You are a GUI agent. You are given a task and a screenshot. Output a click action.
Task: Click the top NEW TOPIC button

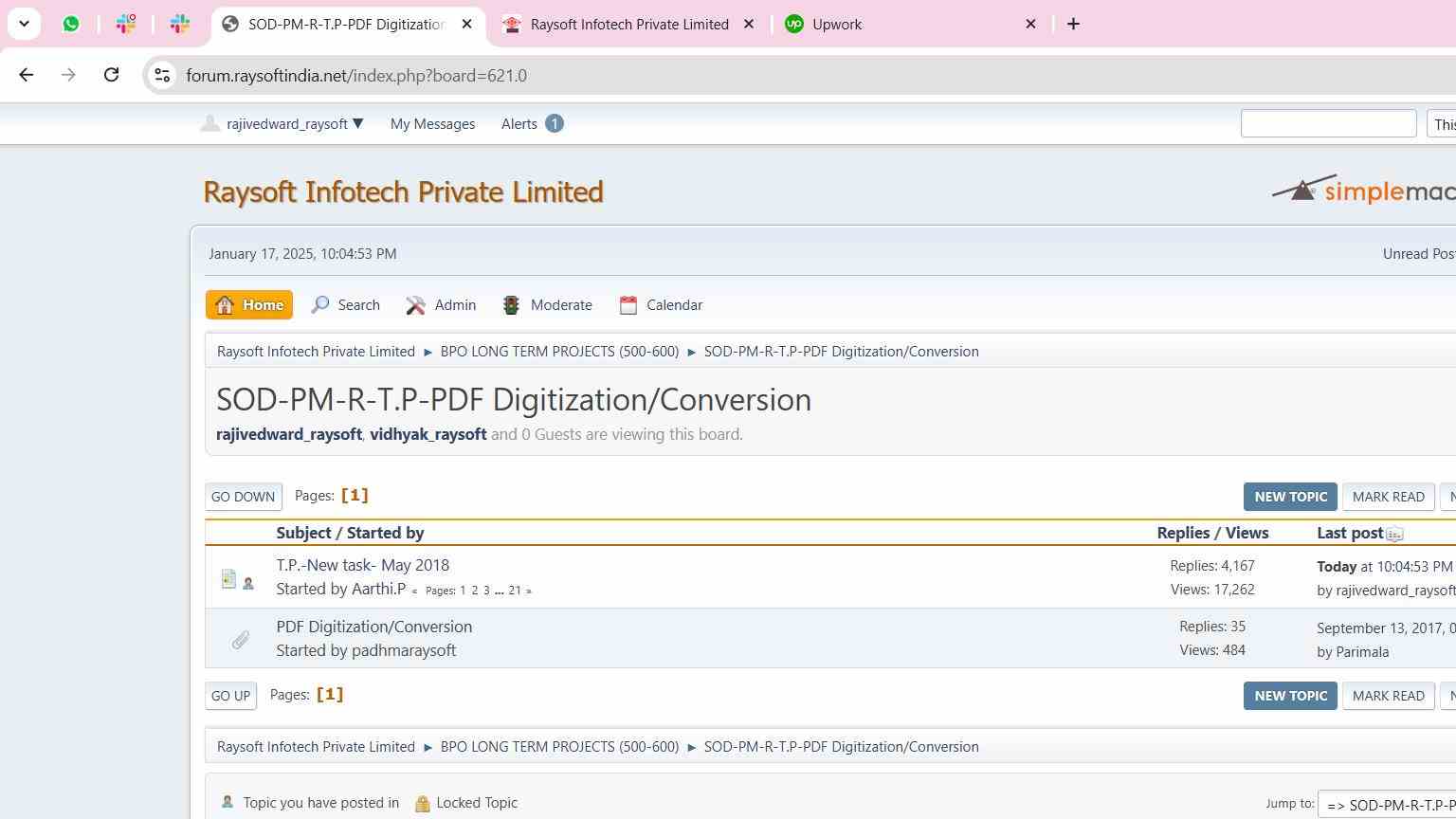tap(1290, 497)
